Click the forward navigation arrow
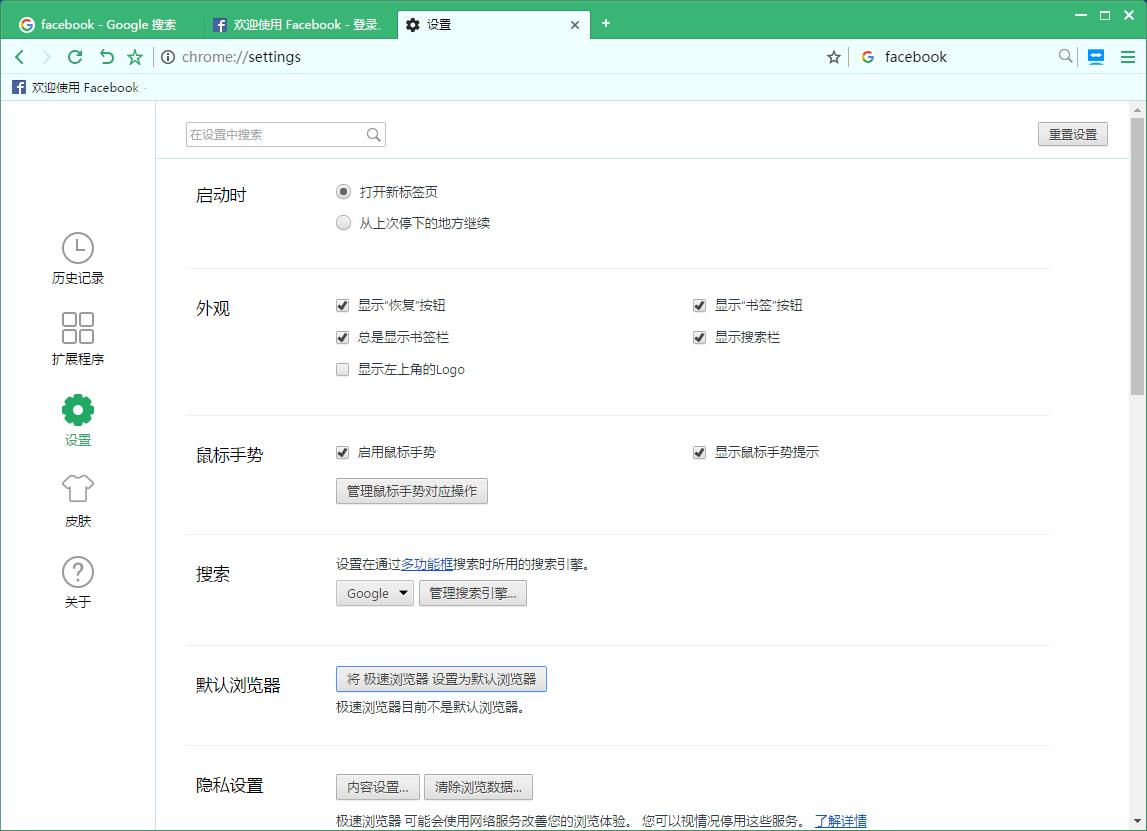Viewport: 1147px width, 831px height. [47, 57]
